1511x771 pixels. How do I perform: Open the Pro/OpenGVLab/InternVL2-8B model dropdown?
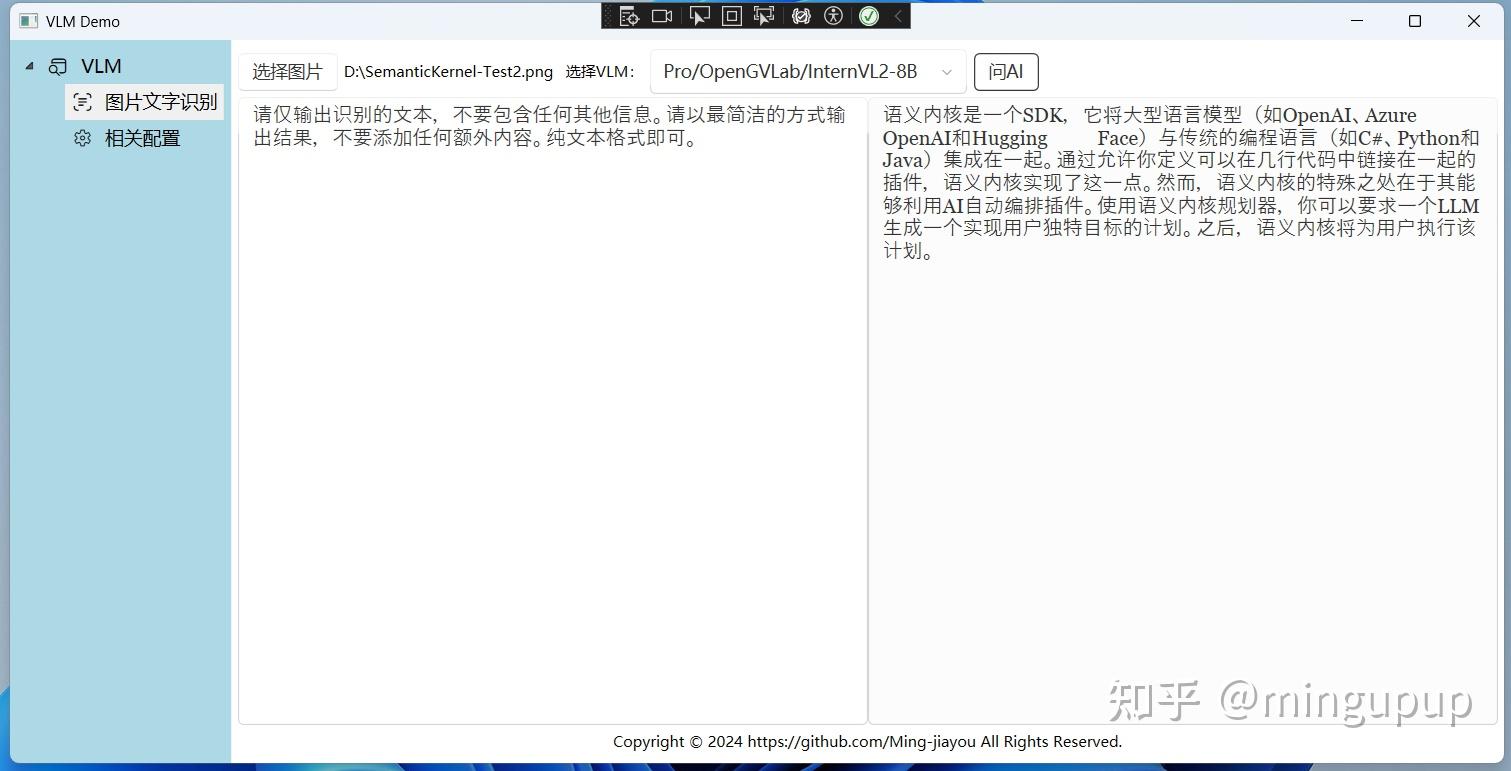point(808,71)
